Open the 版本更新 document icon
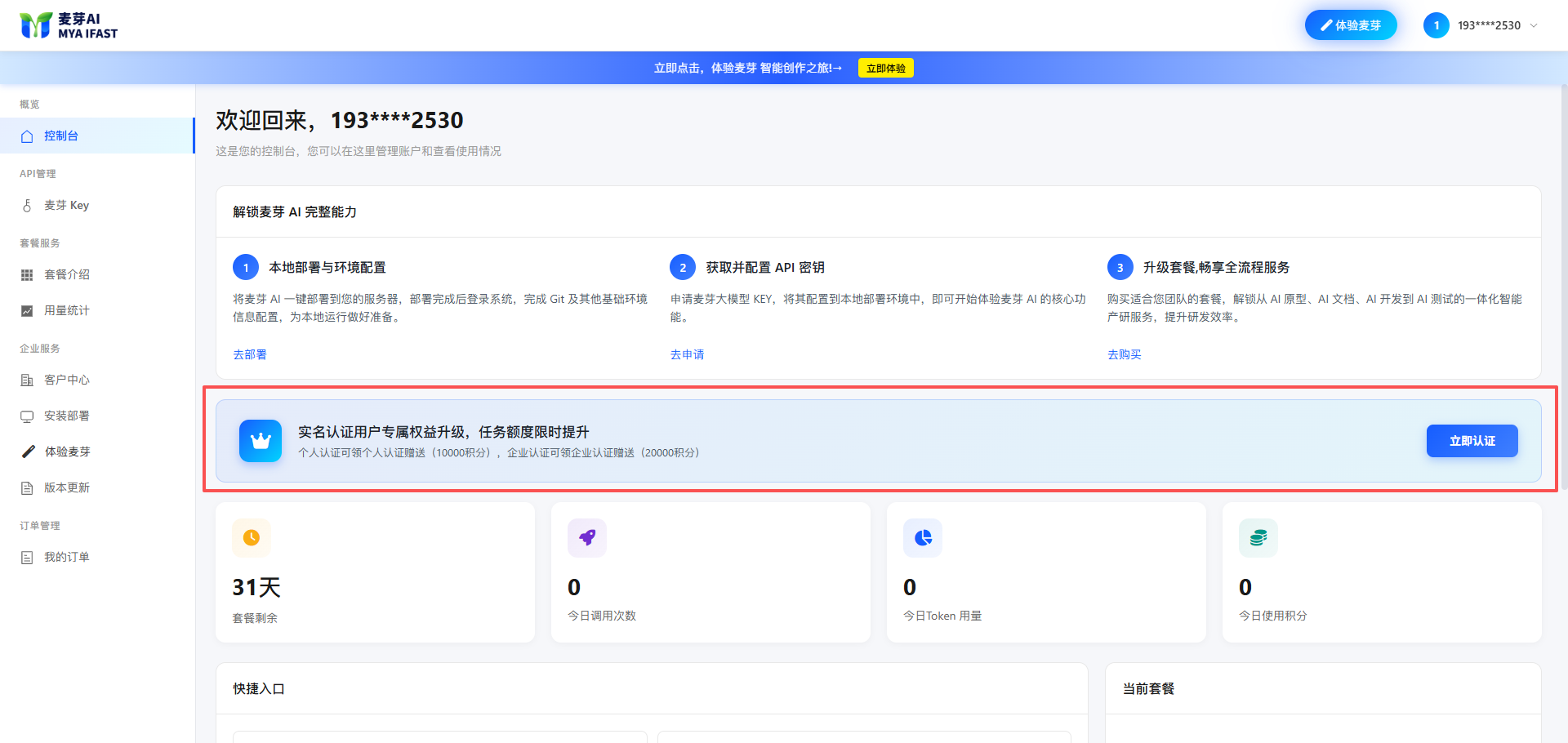1568x743 pixels. point(27,488)
